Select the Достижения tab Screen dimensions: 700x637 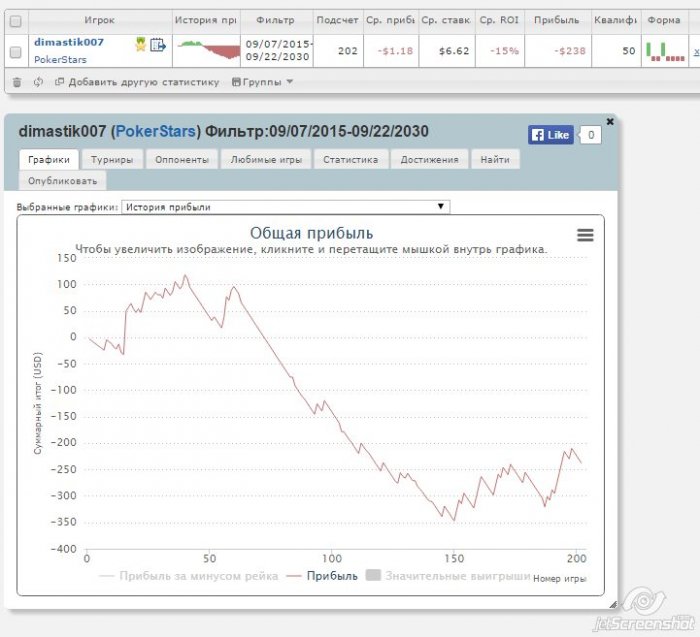pos(429,160)
